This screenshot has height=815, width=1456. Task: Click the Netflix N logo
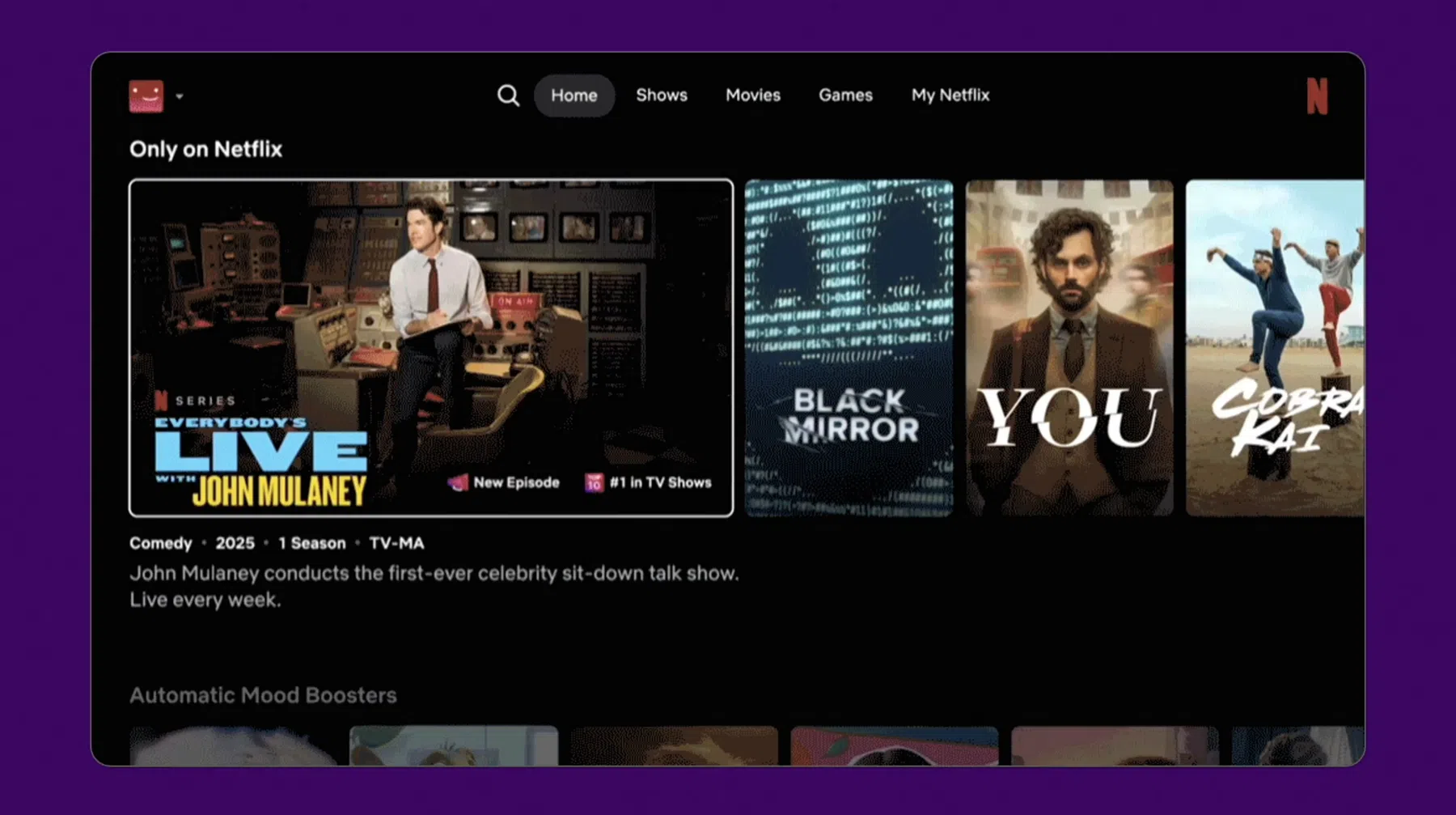1317,96
